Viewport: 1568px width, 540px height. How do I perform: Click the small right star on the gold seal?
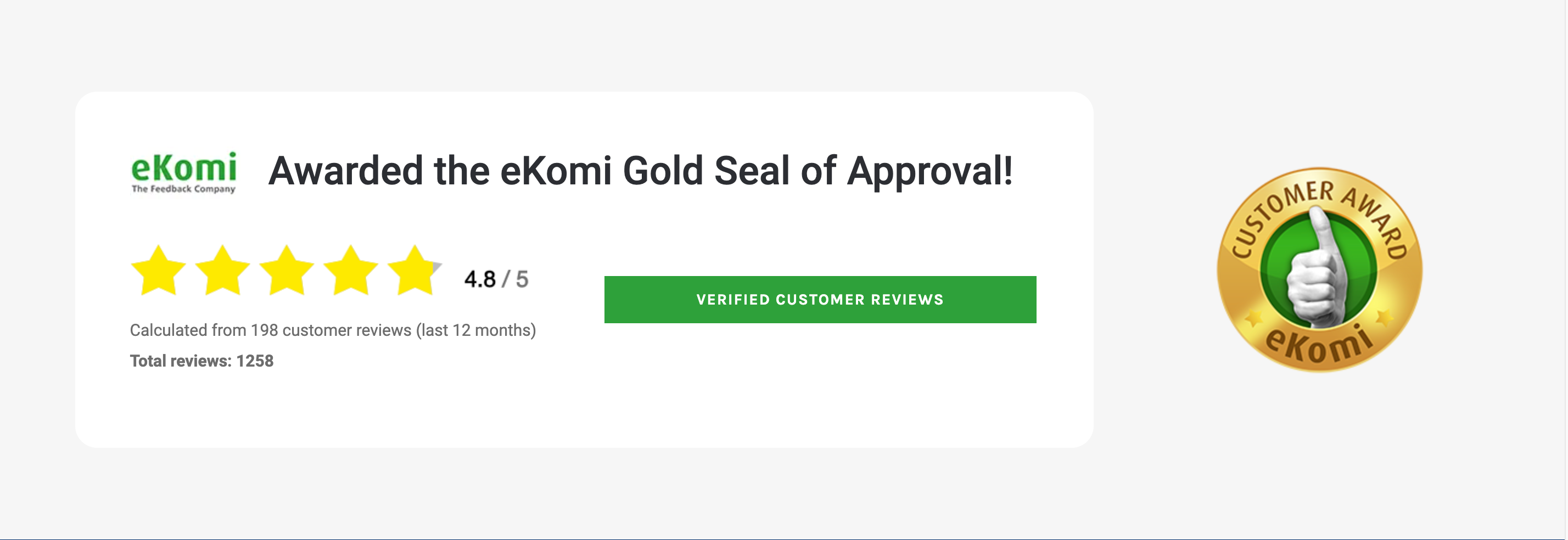[1384, 317]
